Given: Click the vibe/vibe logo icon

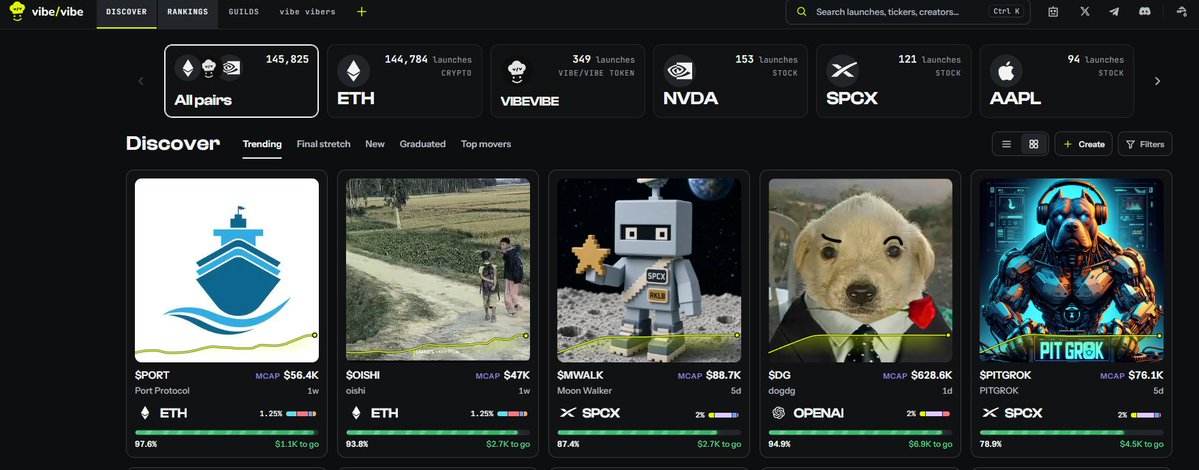Looking at the screenshot, I should coord(17,11).
